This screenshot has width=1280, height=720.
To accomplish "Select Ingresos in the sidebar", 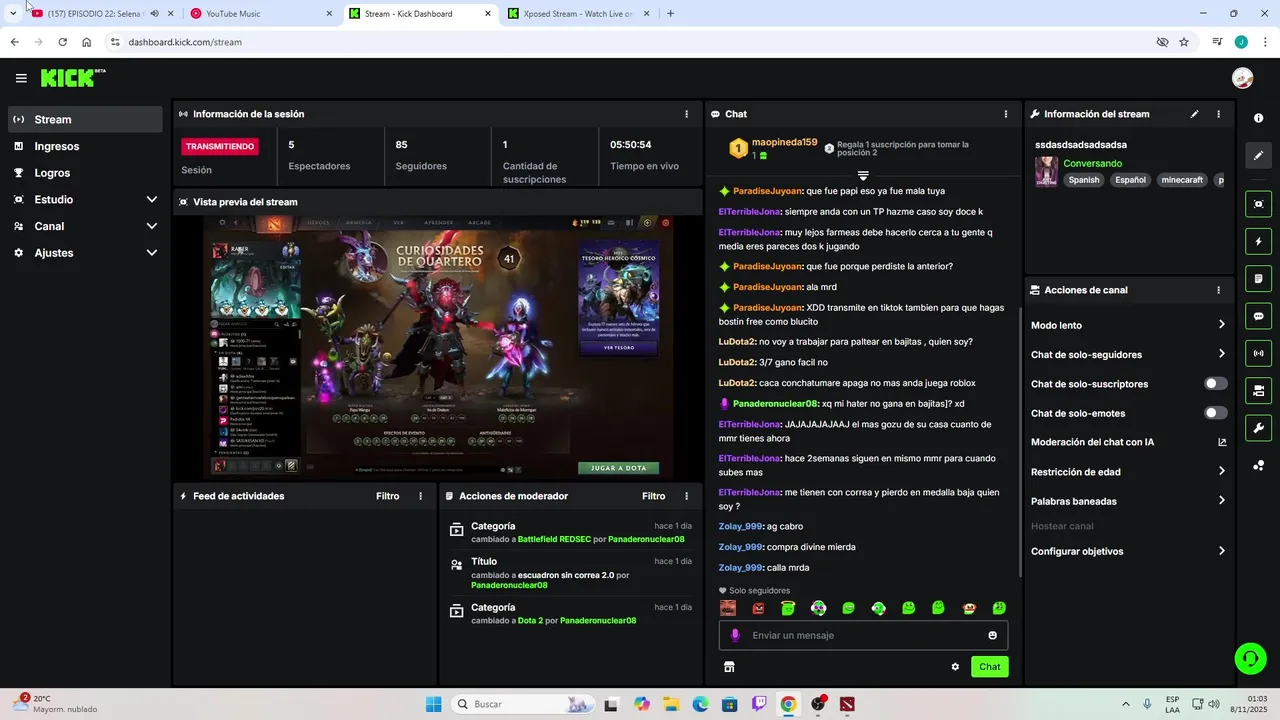I will pyautogui.click(x=85, y=146).
